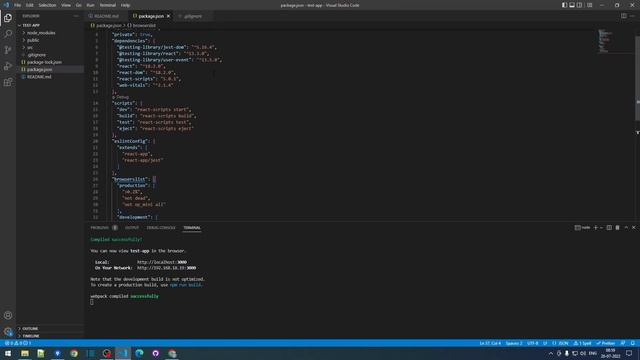The width and height of the screenshot is (640, 360).
Task: Open terminal launch profile dropdown arrow
Action: (x=602, y=227)
